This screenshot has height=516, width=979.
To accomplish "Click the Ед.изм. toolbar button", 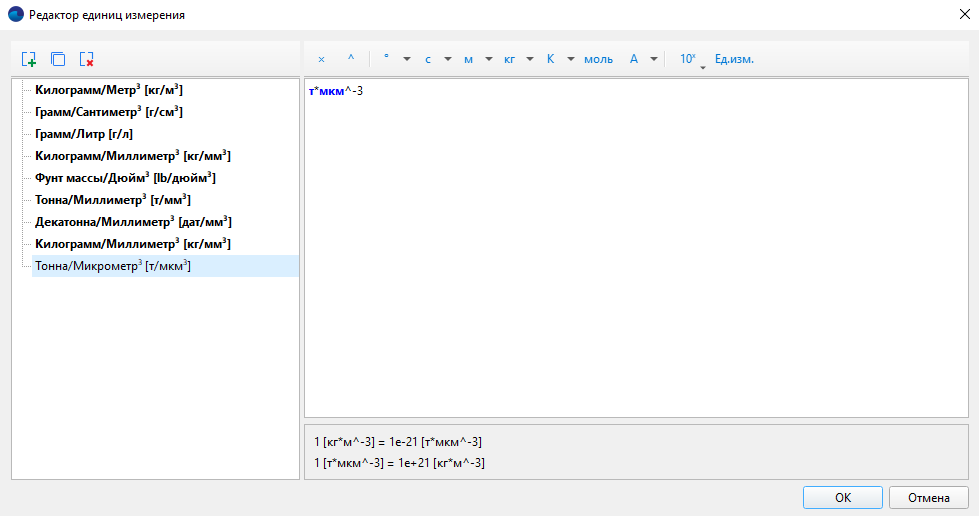I will [x=734, y=59].
